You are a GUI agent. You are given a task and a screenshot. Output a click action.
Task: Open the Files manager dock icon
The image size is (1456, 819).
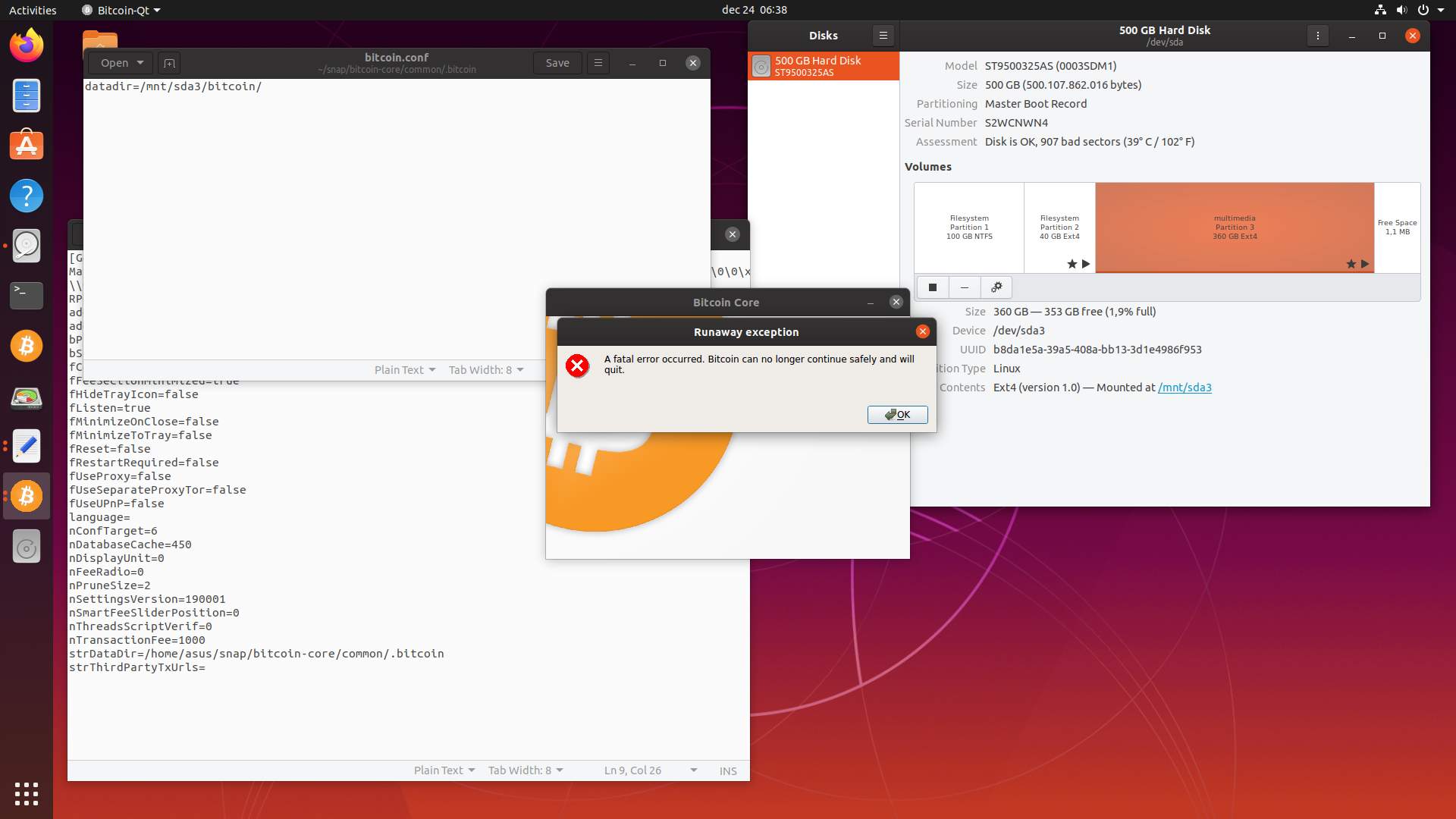27,96
